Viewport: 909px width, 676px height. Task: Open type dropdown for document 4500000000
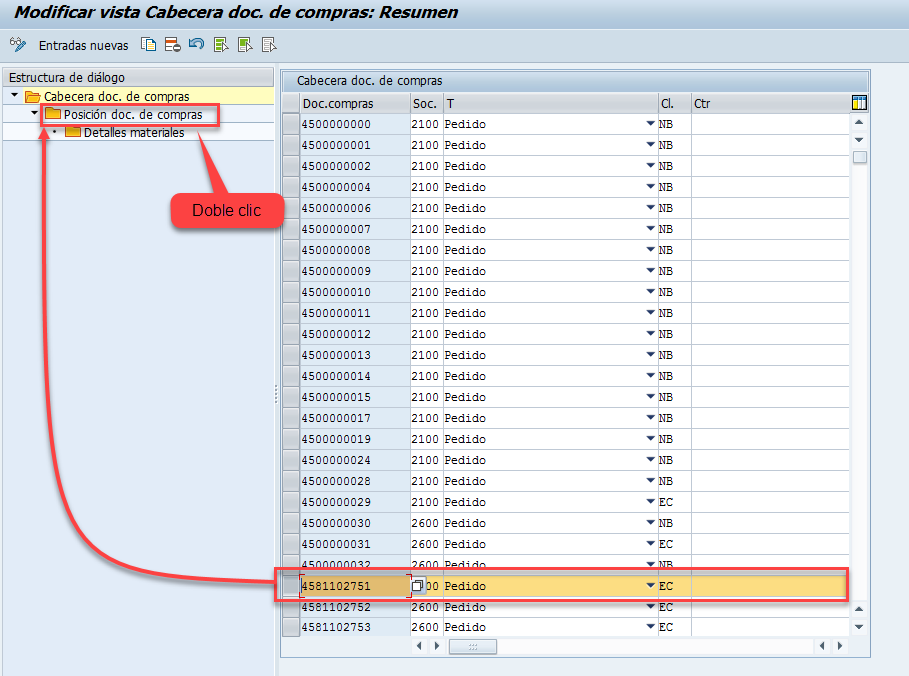click(x=650, y=123)
